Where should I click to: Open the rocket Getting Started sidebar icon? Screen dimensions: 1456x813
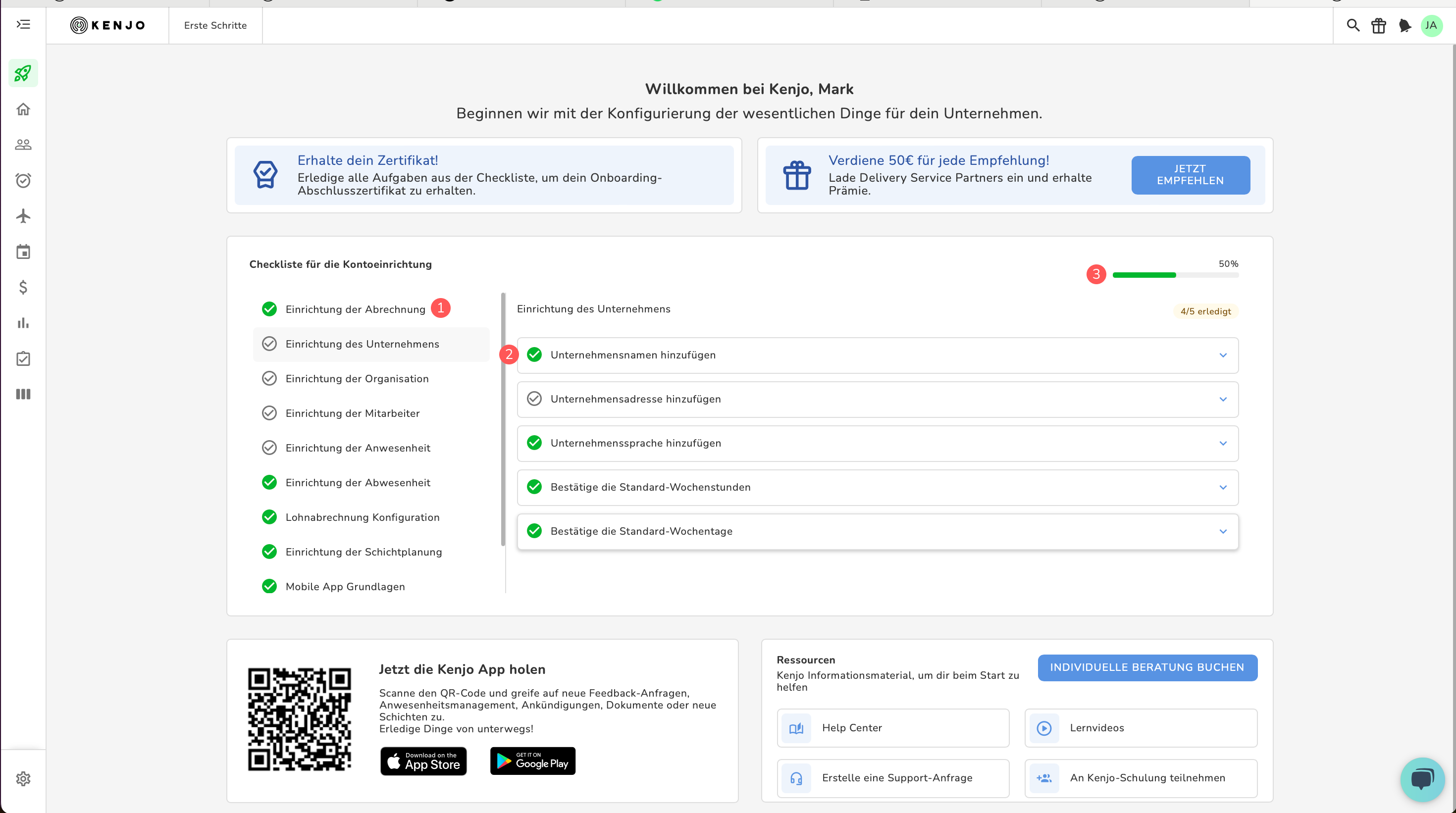click(23, 73)
